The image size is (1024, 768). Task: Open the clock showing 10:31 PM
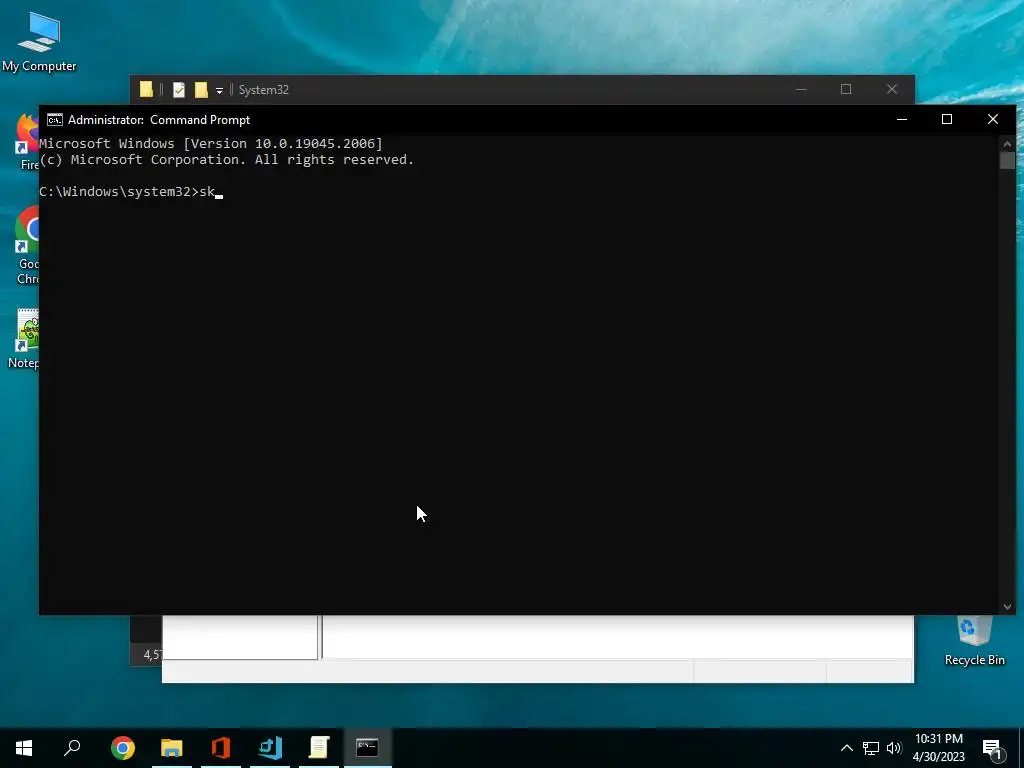click(938, 748)
